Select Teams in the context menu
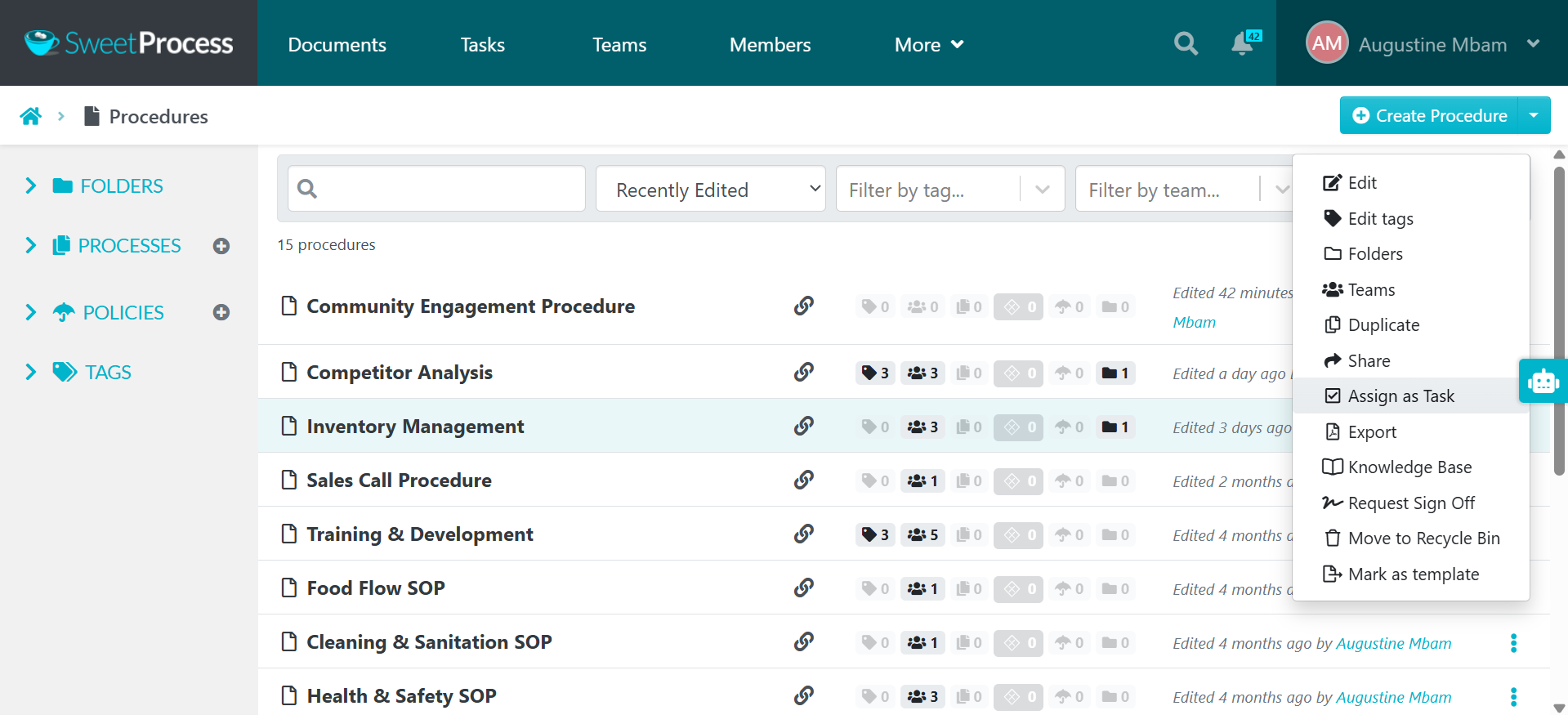Screen dimensions: 1568x715 [1411, 289]
